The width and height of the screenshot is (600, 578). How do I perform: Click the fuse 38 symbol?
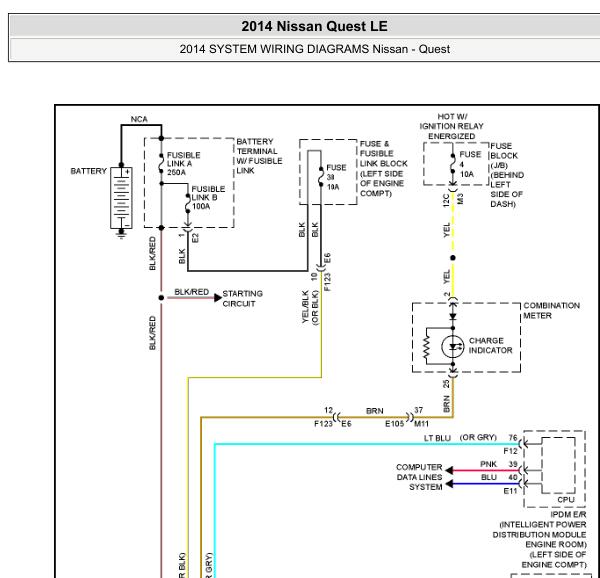321,176
